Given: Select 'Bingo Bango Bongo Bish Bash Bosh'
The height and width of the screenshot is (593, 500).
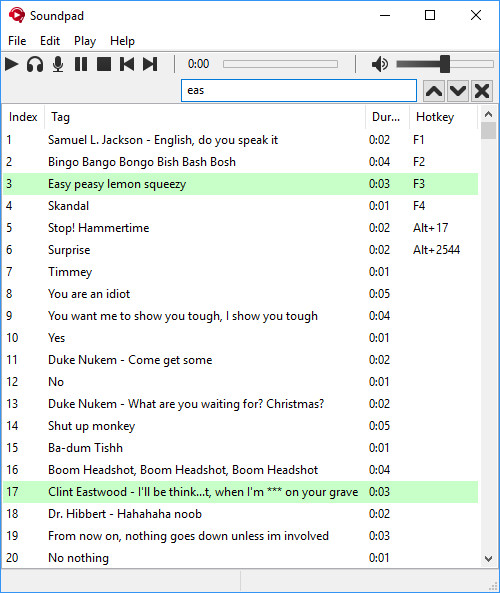Looking at the screenshot, I should coord(241,162).
